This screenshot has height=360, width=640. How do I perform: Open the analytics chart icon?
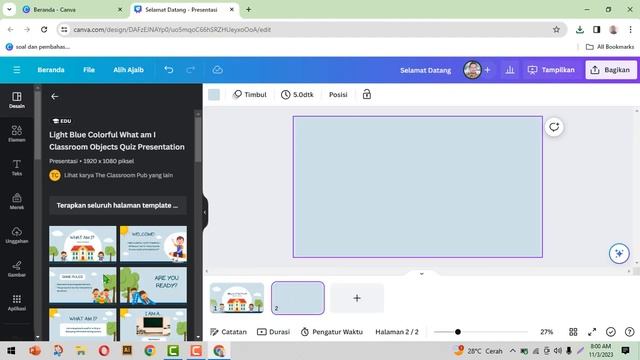510,70
